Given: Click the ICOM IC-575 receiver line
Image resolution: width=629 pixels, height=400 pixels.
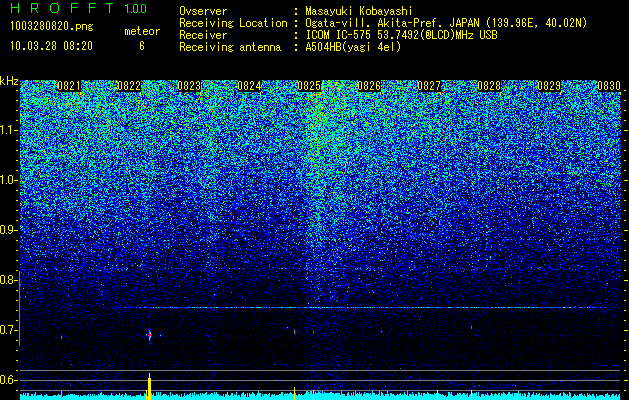Looking at the screenshot, I should (x=401, y=35).
